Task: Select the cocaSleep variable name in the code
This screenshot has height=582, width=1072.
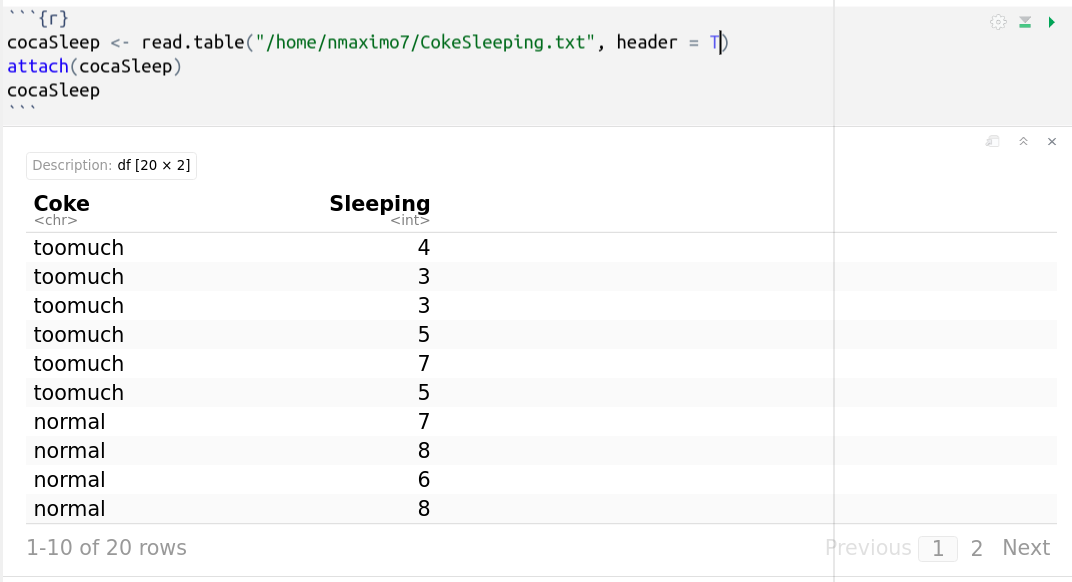Action: tap(53, 42)
